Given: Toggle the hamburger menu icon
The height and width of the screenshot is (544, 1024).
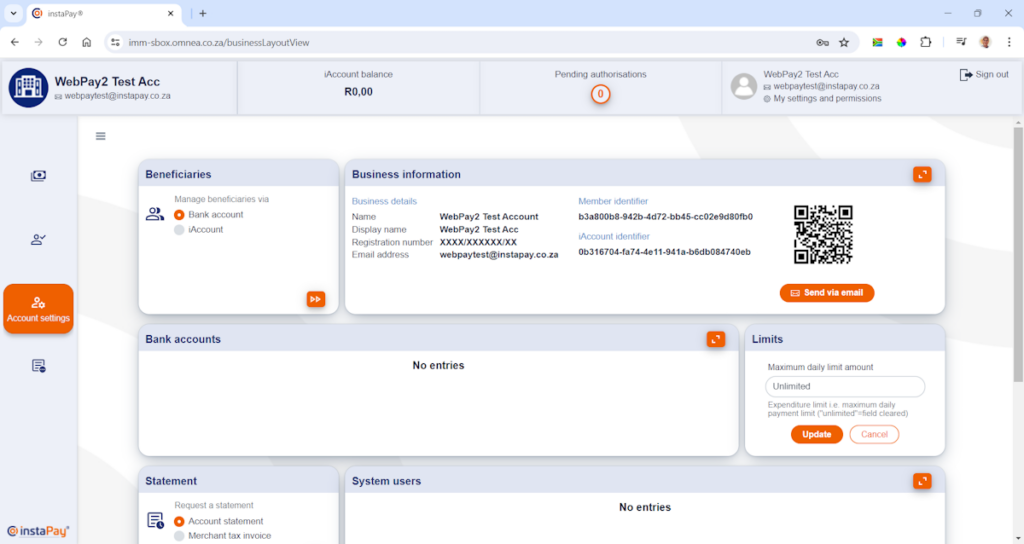Looking at the screenshot, I should 101,136.
